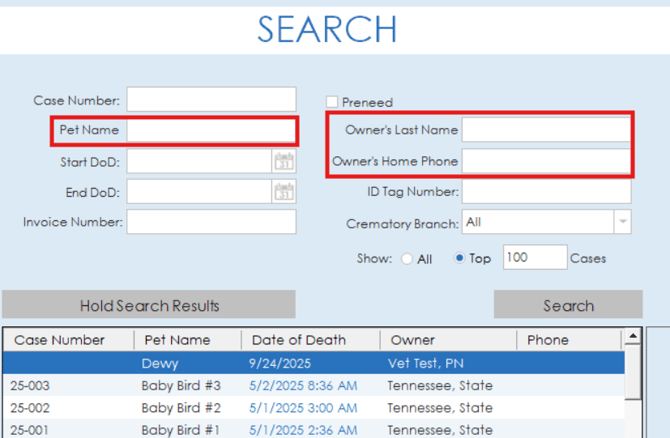Select the Show All radio button
This screenshot has width=670, height=438.
(x=407, y=259)
